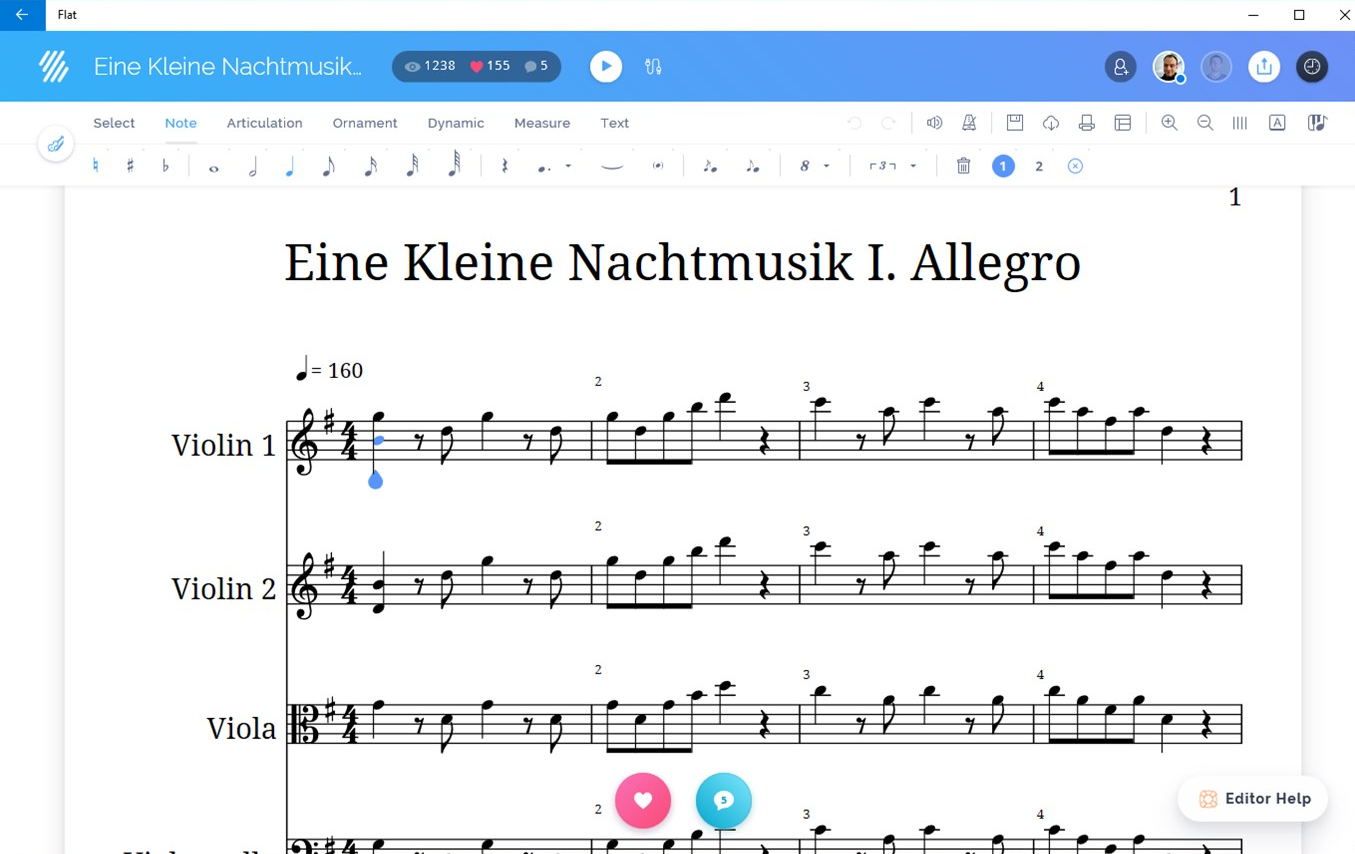Image resolution: width=1355 pixels, height=854 pixels.
Task: Apply the sharp accidental
Action: pyautogui.click(x=130, y=166)
